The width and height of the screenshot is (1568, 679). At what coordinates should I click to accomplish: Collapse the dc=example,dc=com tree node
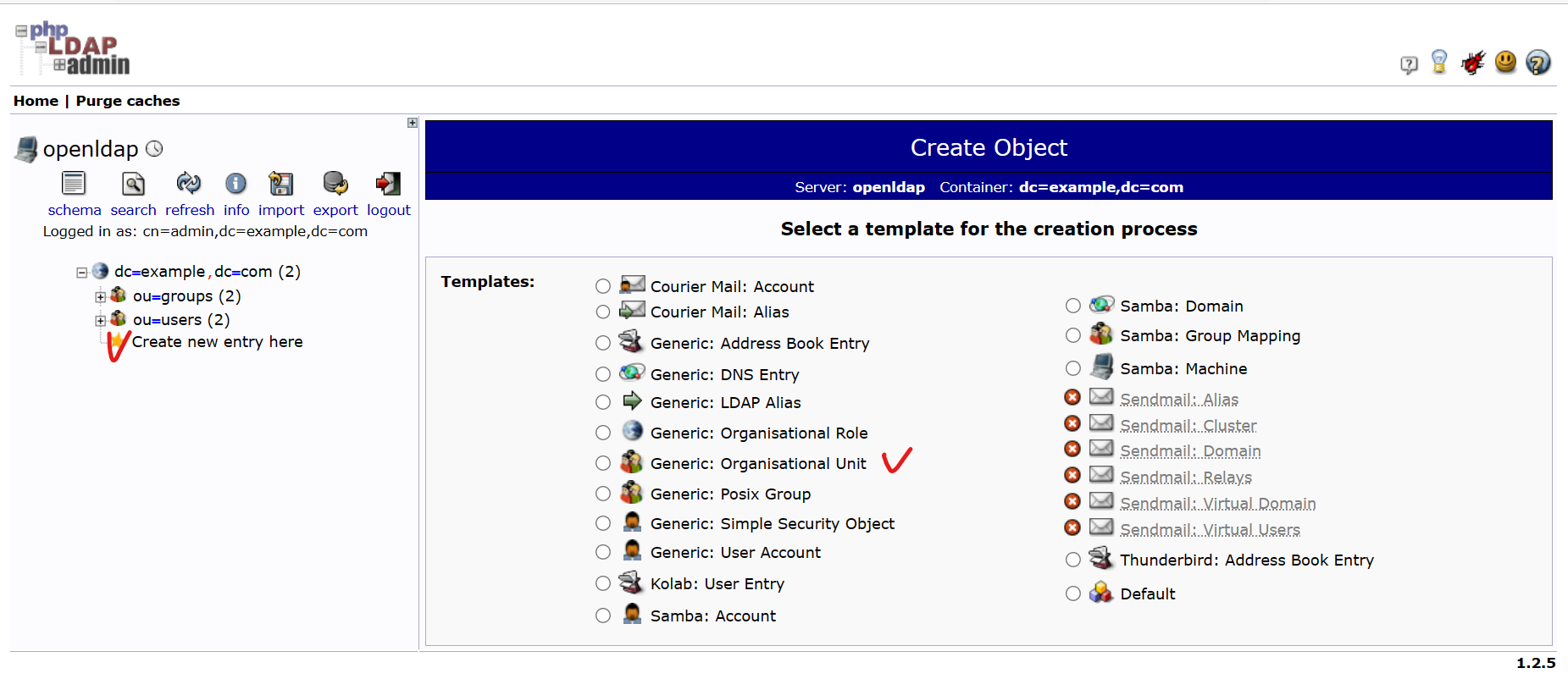coord(82,273)
